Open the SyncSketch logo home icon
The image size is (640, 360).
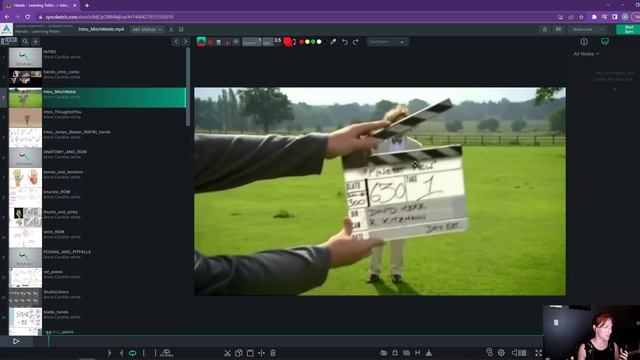click(7, 29)
